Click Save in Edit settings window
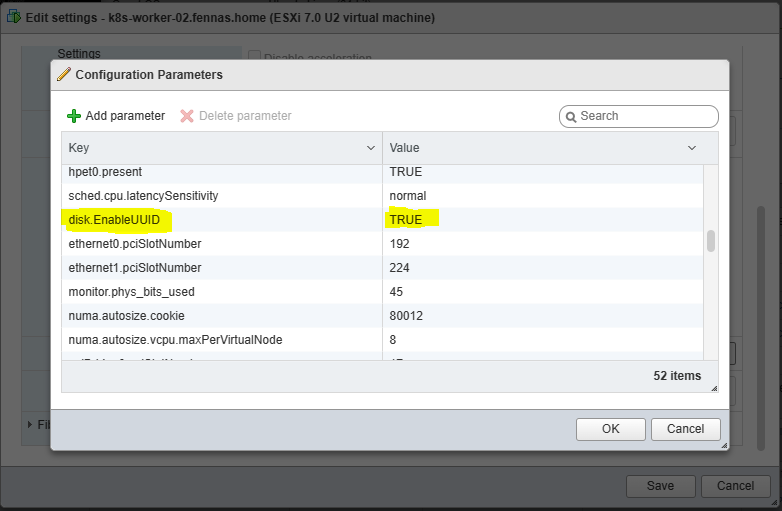The height and width of the screenshot is (511, 782). [660, 486]
